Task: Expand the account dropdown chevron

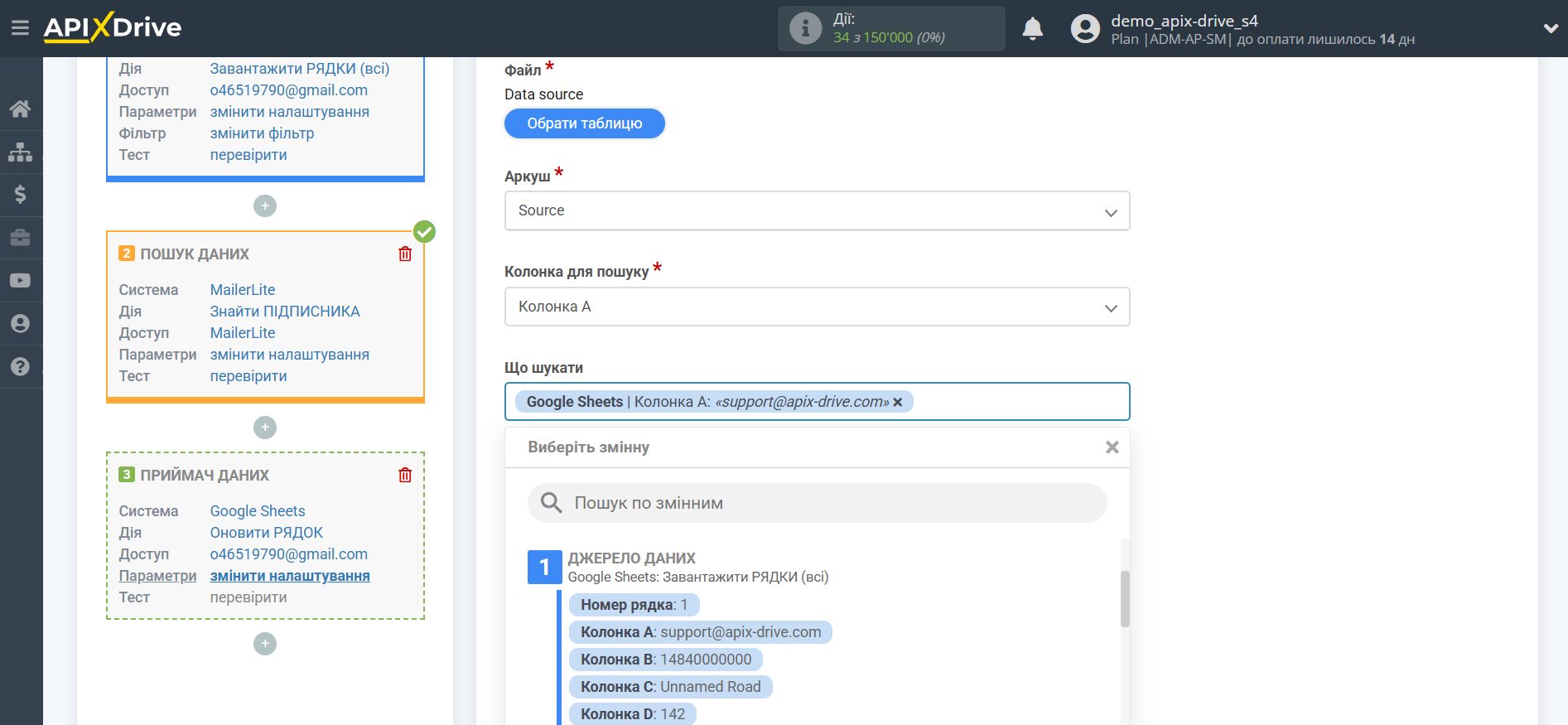Action: 1551,28
